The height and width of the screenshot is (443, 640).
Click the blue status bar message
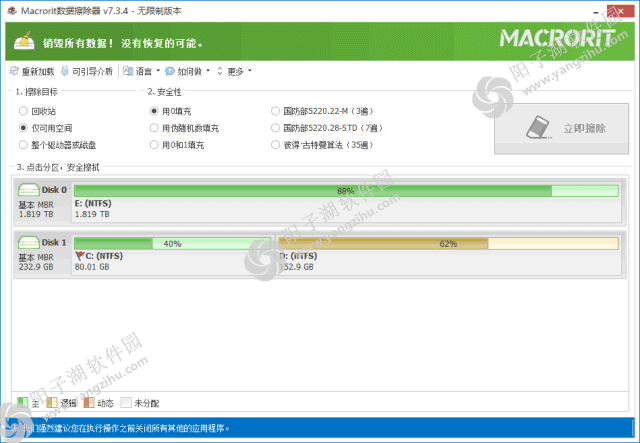pyautogui.click(x=126, y=428)
